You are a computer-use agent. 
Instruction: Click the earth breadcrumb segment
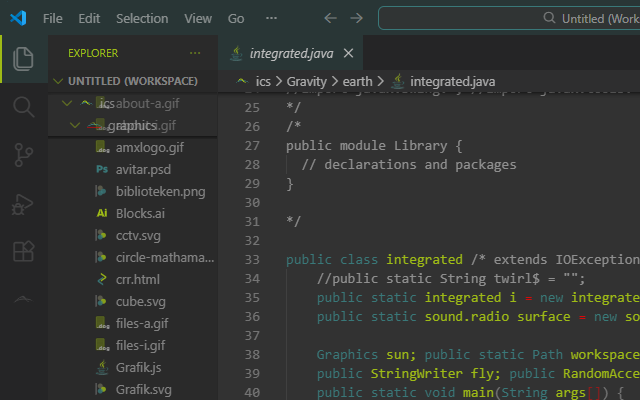tap(358, 82)
